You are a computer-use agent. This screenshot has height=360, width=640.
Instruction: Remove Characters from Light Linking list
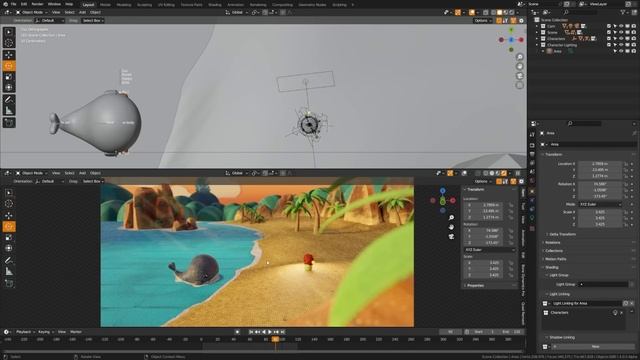coord(622,313)
